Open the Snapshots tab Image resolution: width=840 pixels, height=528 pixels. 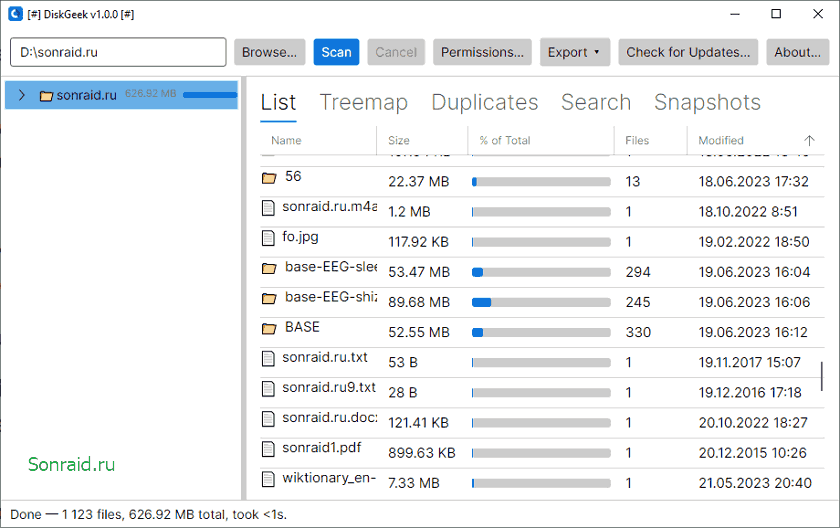pyautogui.click(x=707, y=102)
